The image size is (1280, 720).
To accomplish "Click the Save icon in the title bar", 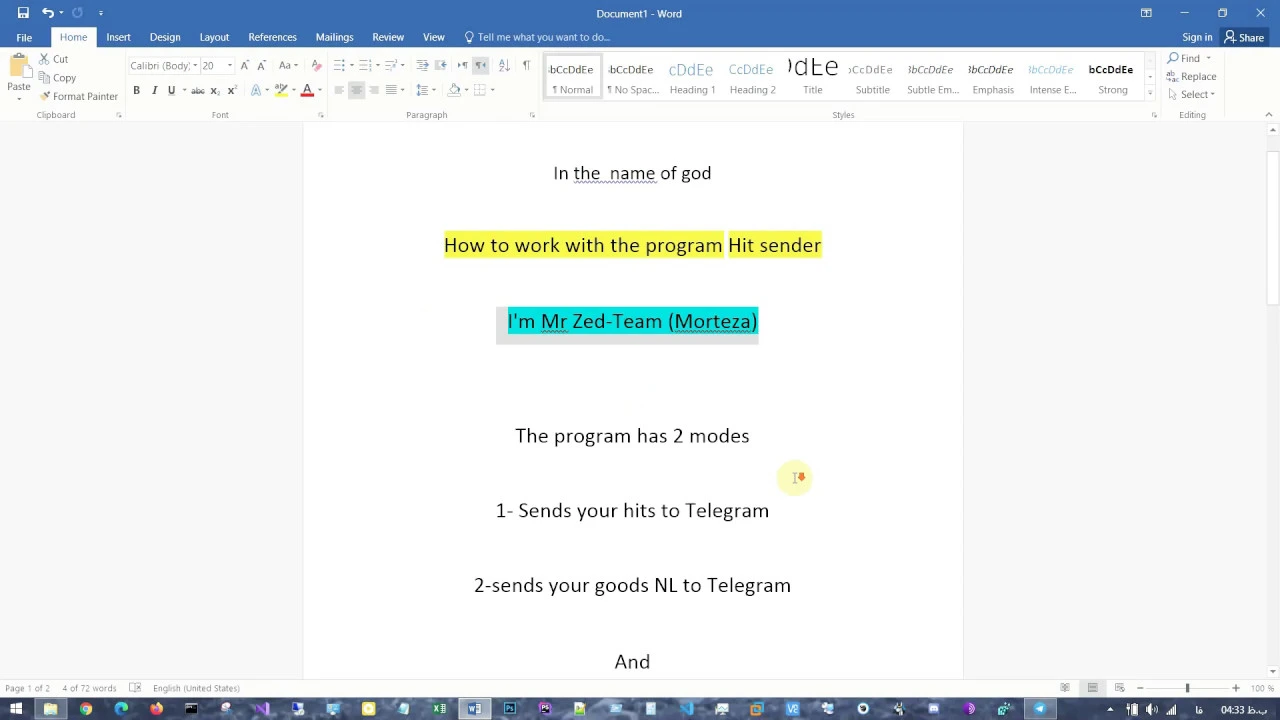I will coord(23,13).
